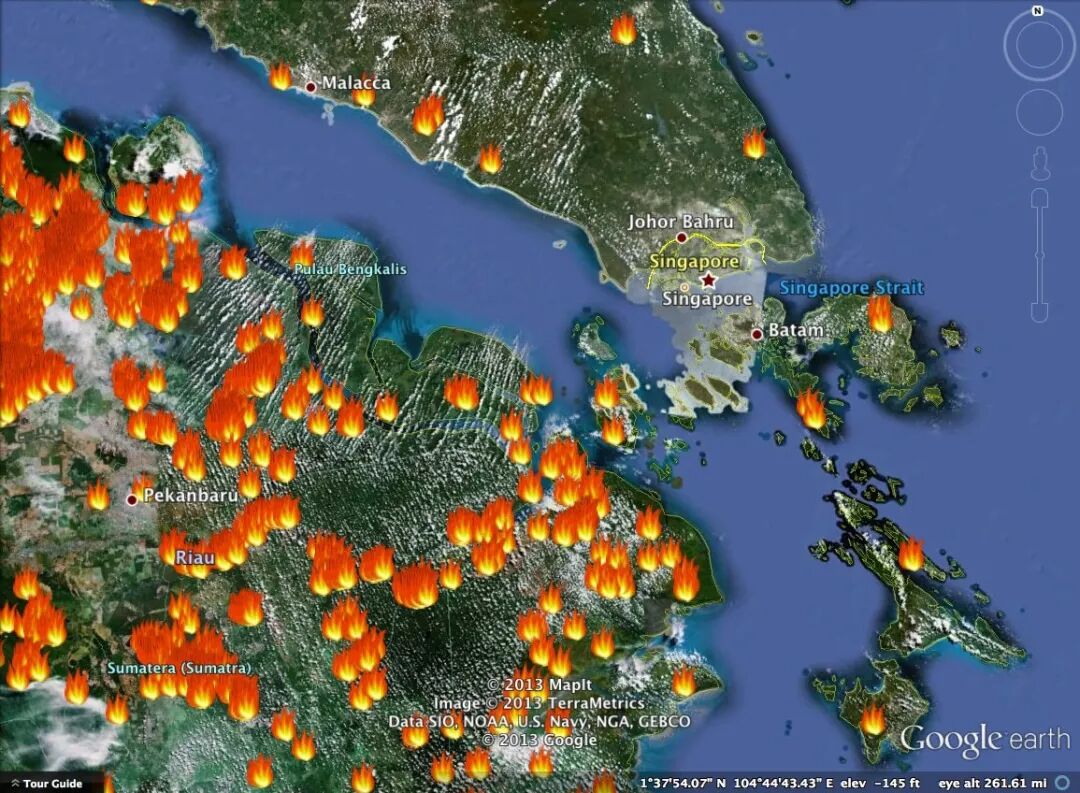This screenshot has height=793, width=1080.
Task: Click the zoom slider's middle handle
Action: click(x=1039, y=256)
